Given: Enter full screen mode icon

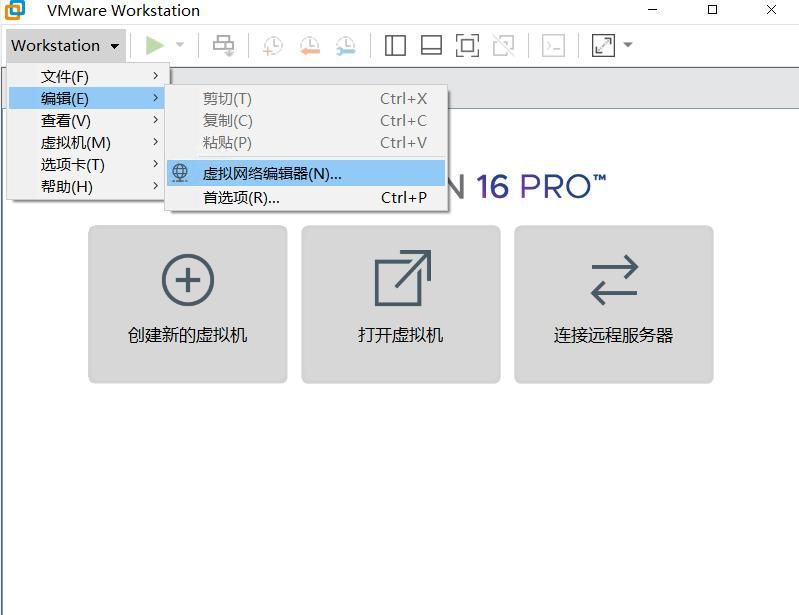Looking at the screenshot, I should pyautogui.click(x=467, y=45).
